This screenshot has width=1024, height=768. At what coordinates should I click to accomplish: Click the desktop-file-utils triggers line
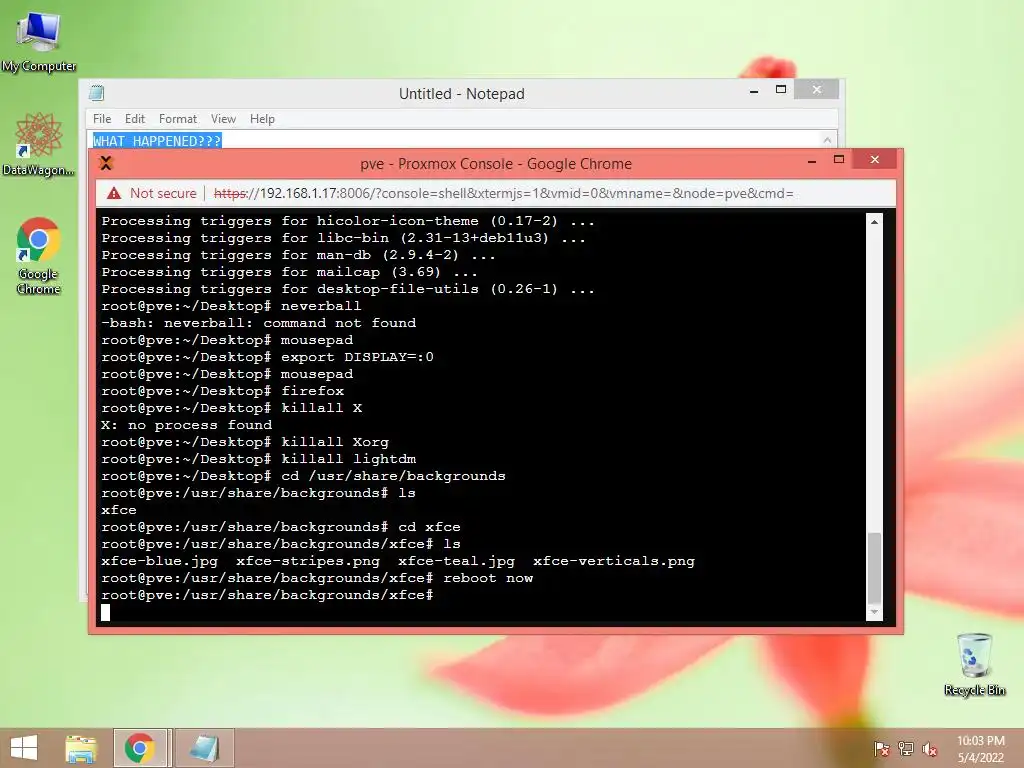coord(348,289)
